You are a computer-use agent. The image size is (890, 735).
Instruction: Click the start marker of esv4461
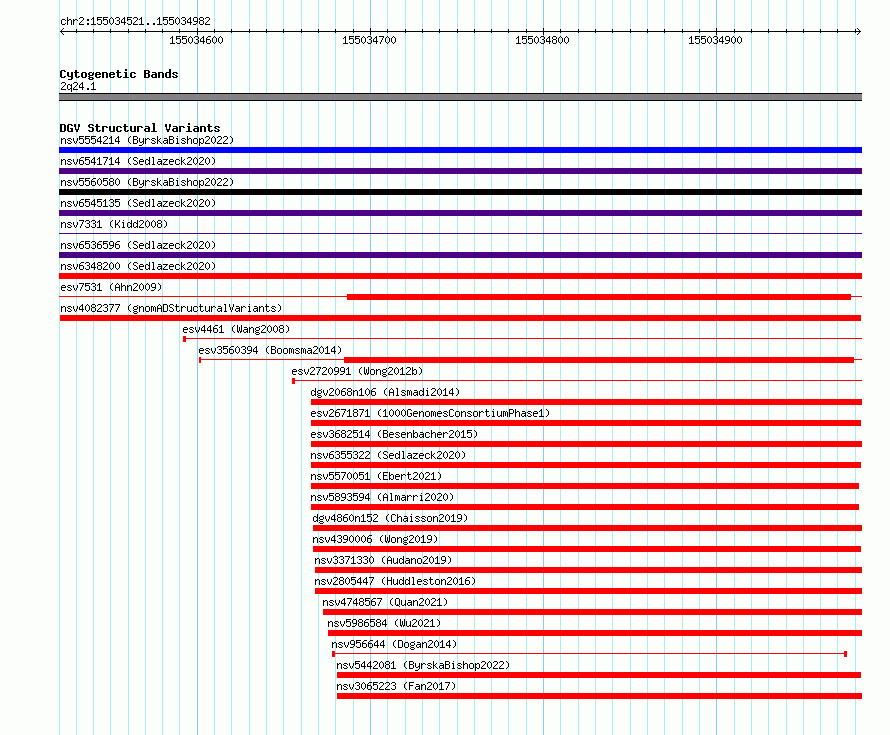tap(184, 339)
